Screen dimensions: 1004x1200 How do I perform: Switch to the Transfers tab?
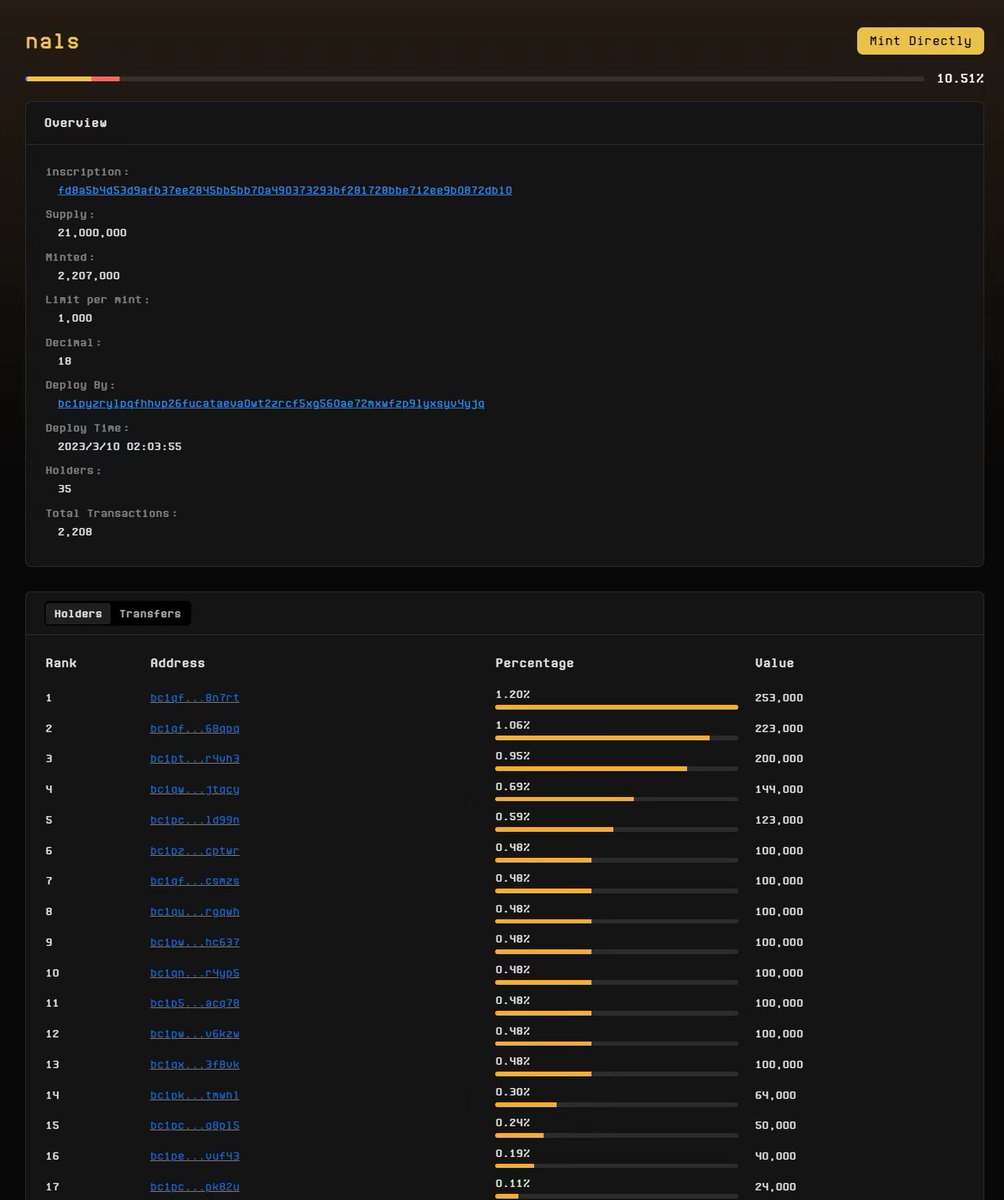coord(150,613)
